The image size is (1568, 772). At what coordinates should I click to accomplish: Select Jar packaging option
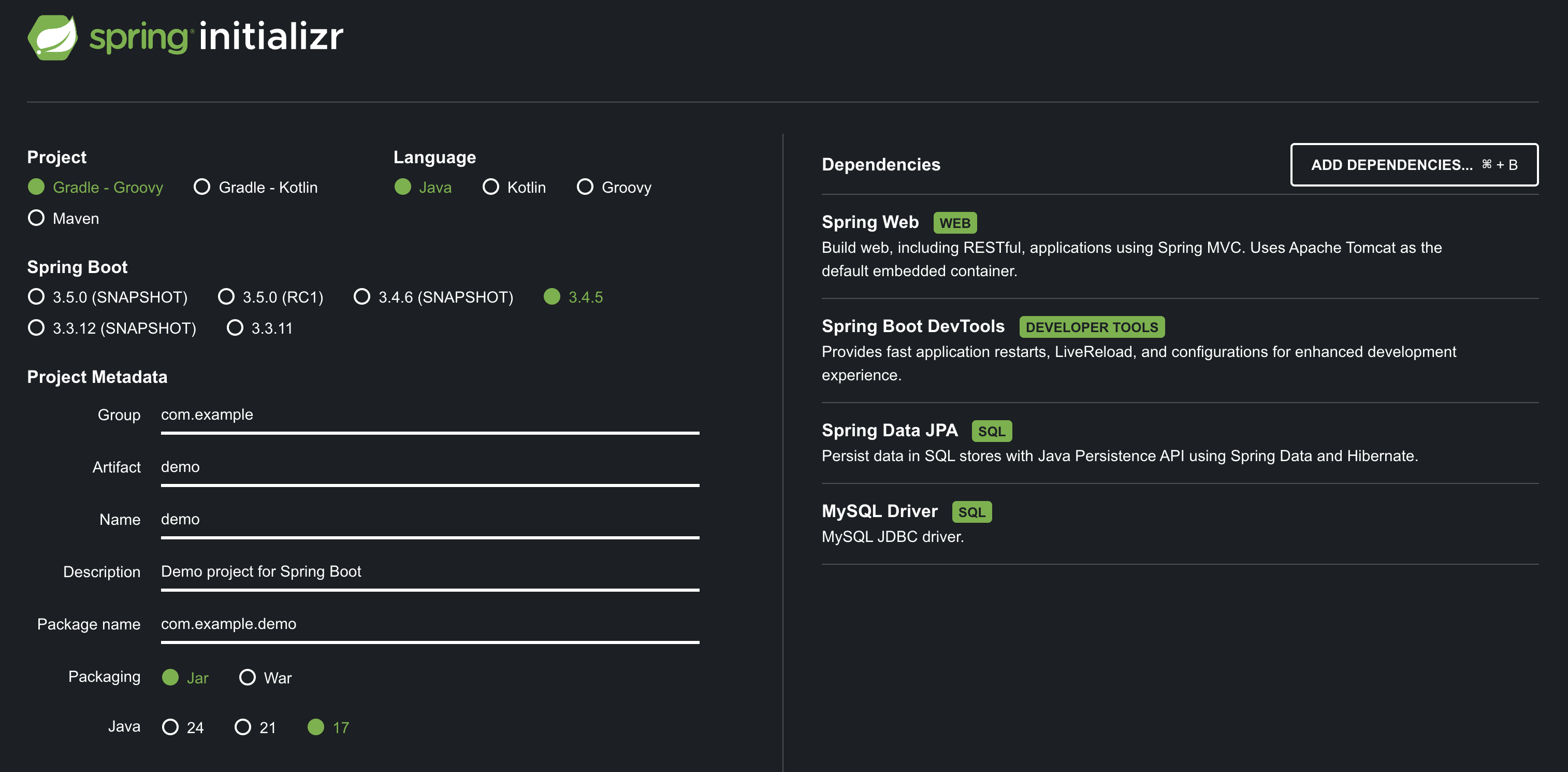tap(185, 677)
